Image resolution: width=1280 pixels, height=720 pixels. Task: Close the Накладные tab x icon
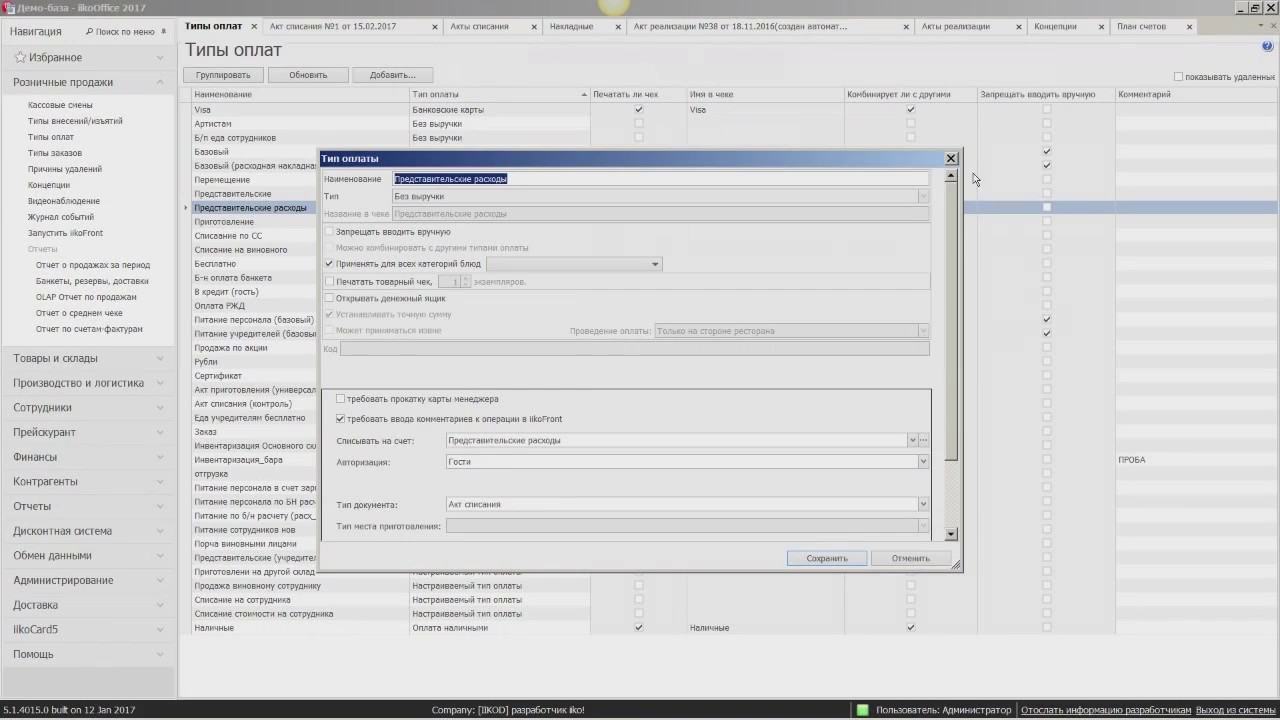point(620,27)
